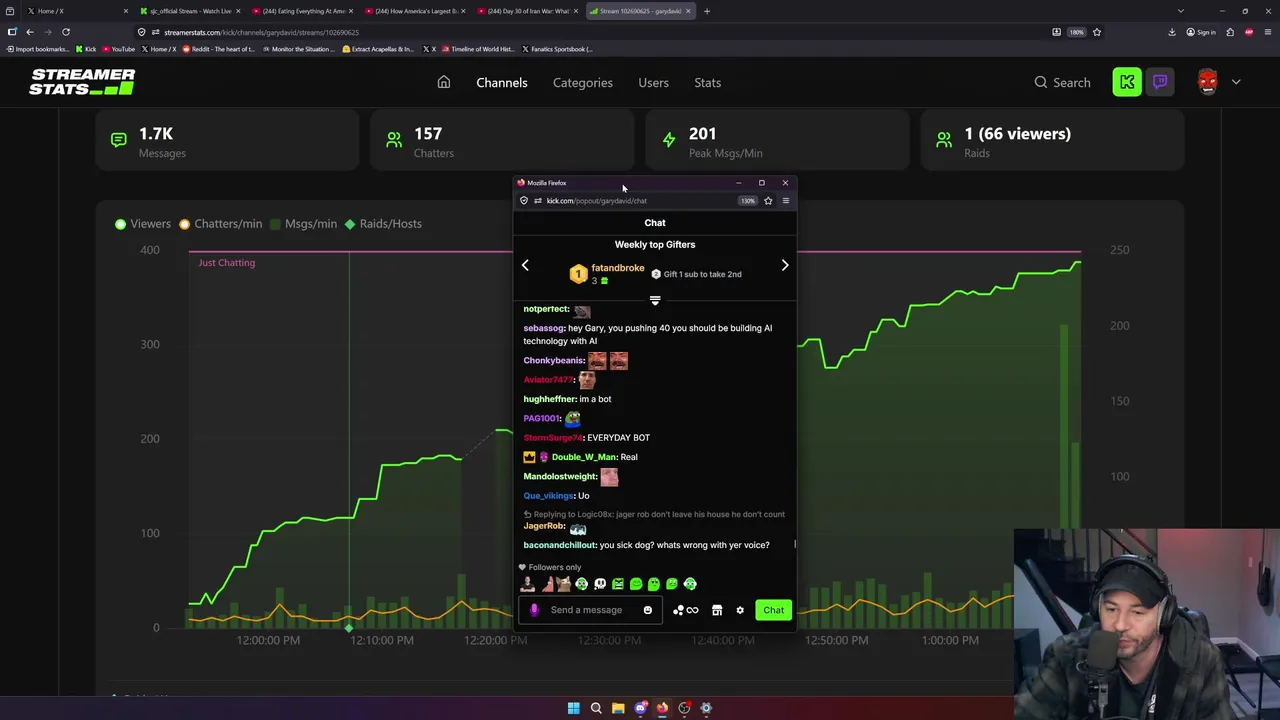The height and width of the screenshot is (720, 1280).
Task: Insert the Patrick star emote
Action: point(546,584)
